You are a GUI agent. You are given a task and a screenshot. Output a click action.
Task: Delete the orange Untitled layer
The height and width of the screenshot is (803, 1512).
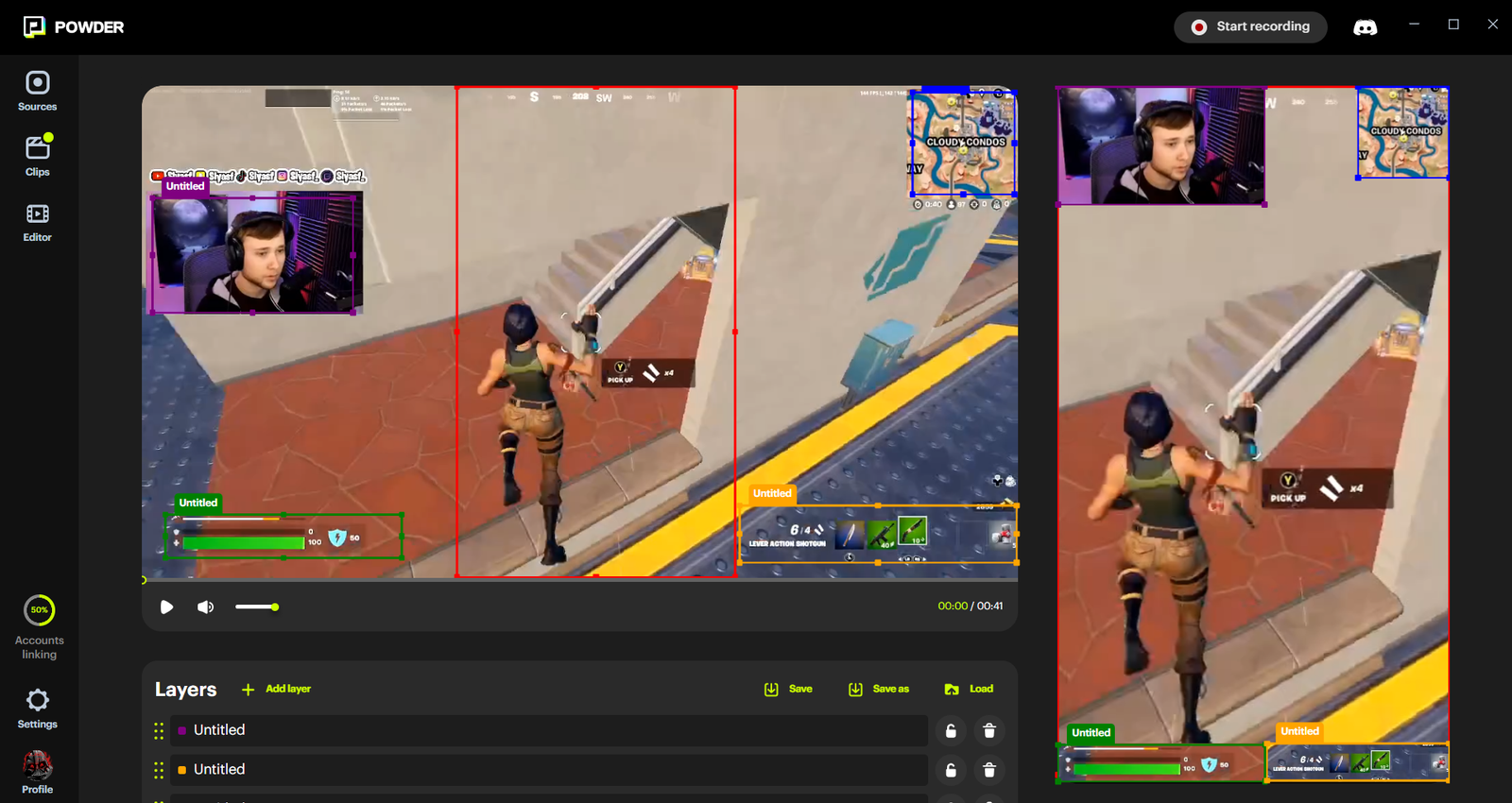pos(989,770)
